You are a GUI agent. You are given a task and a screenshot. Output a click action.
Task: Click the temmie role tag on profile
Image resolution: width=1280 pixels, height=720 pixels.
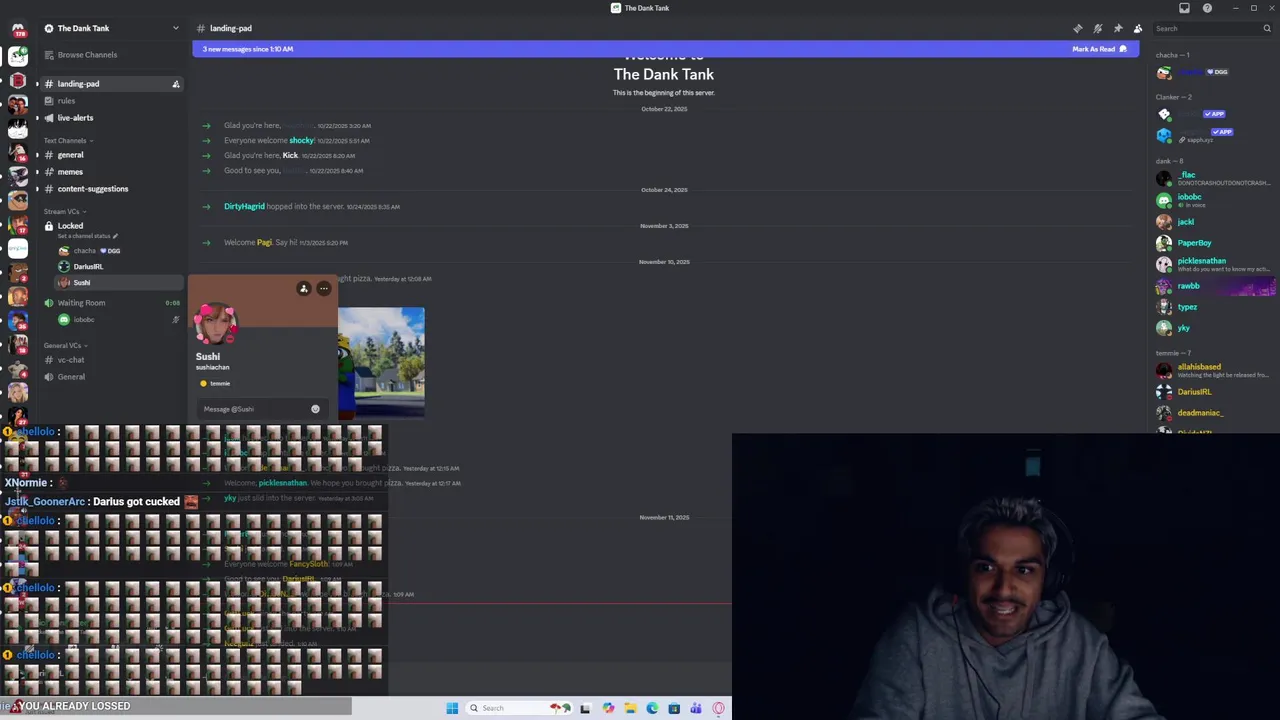click(215, 384)
